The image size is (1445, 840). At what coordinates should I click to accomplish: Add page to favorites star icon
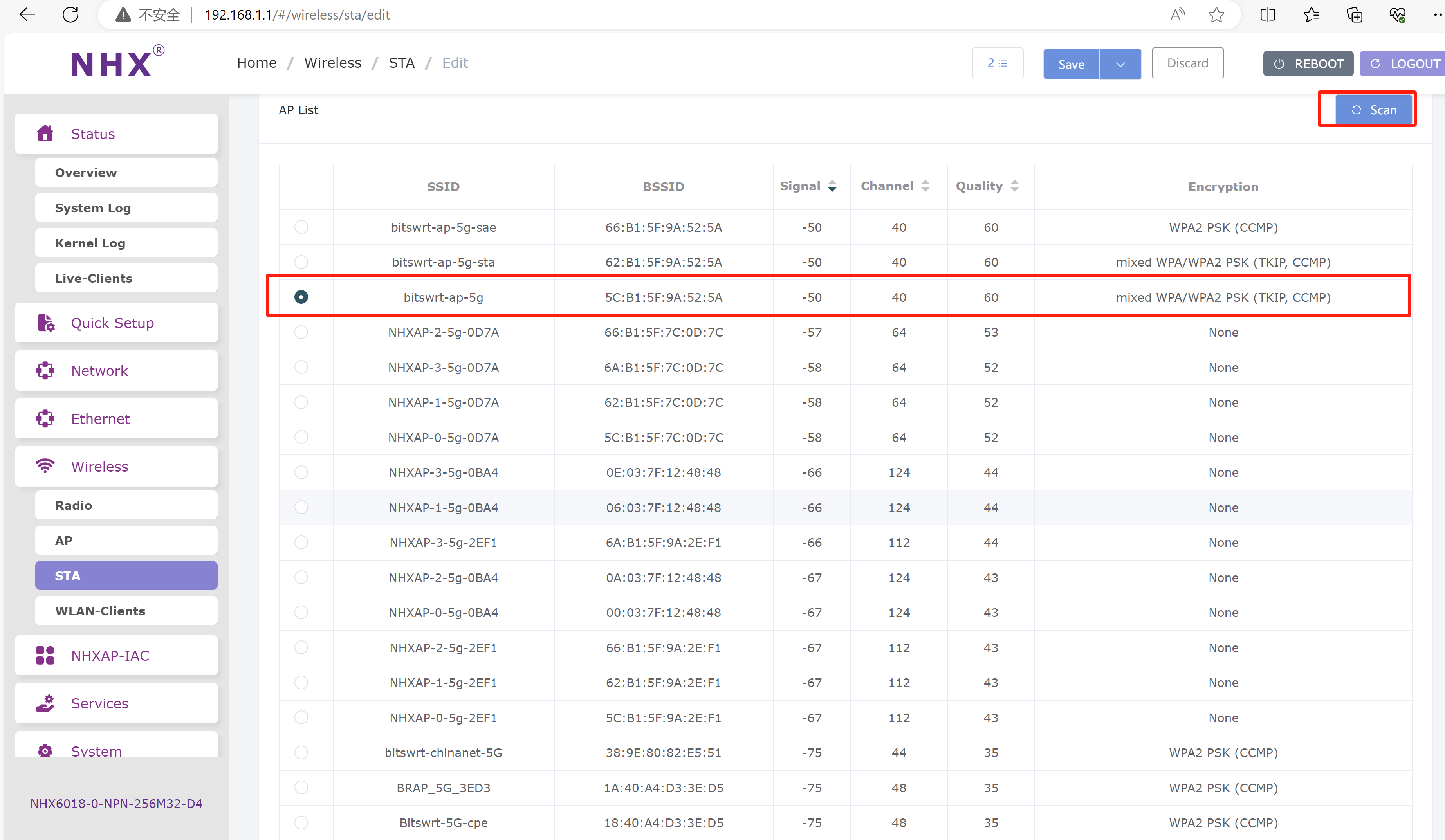(1216, 15)
